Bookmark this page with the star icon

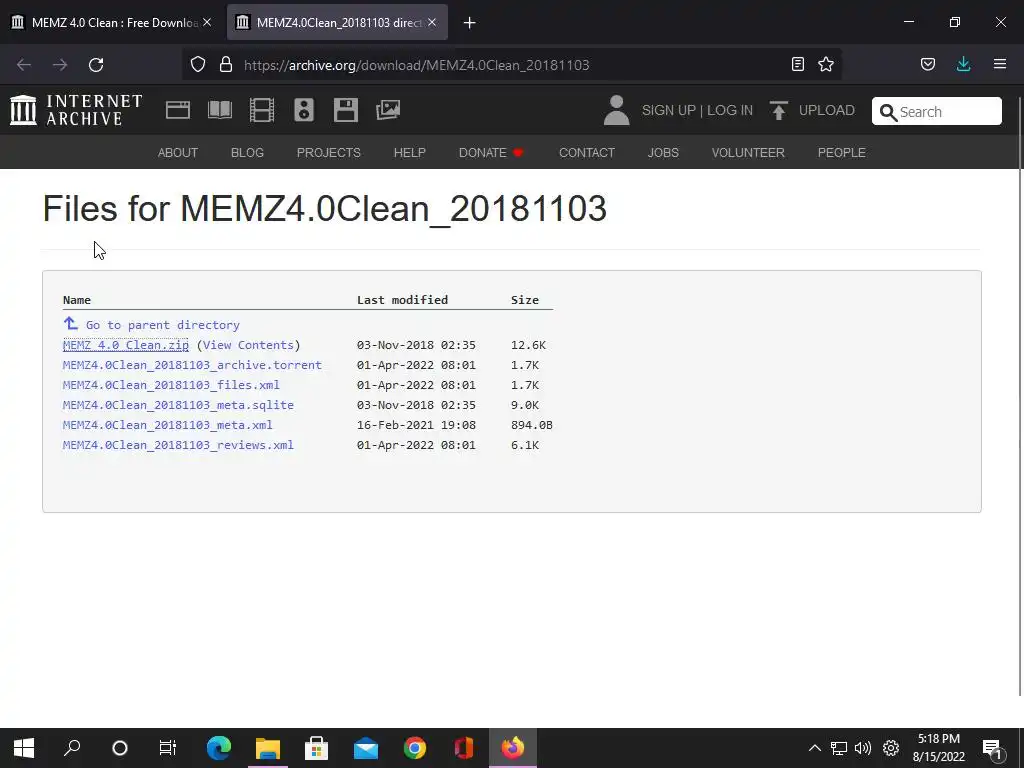point(826,64)
